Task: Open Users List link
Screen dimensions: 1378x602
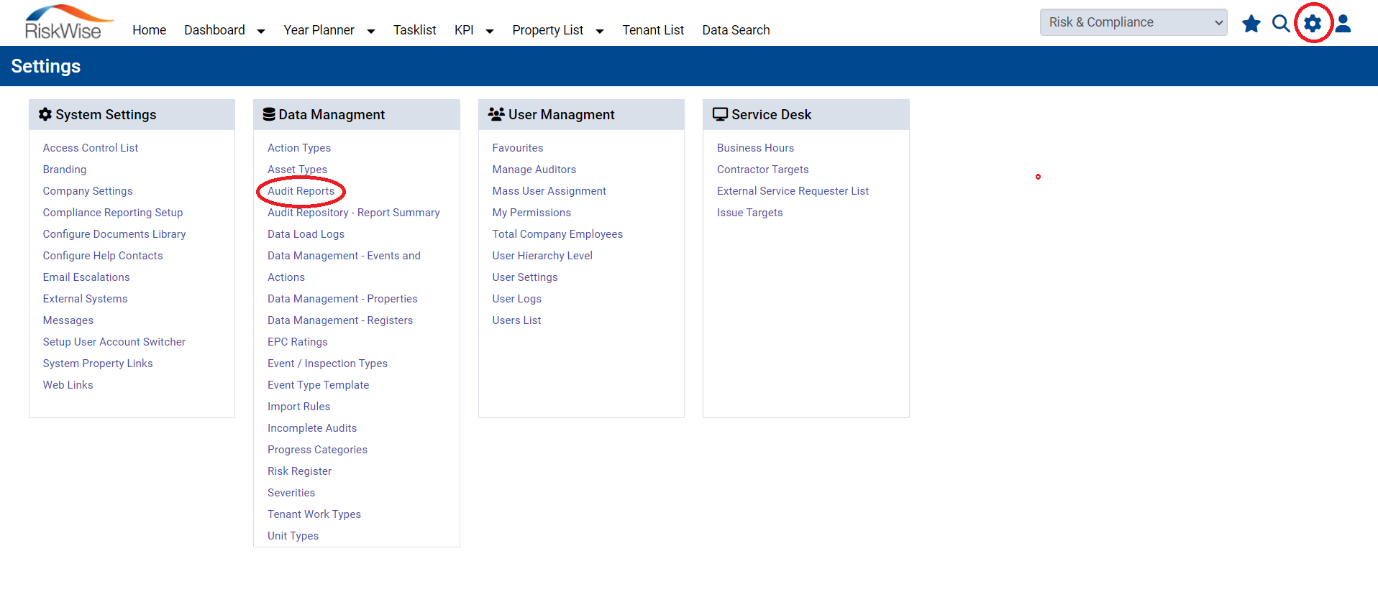Action: pos(517,321)
